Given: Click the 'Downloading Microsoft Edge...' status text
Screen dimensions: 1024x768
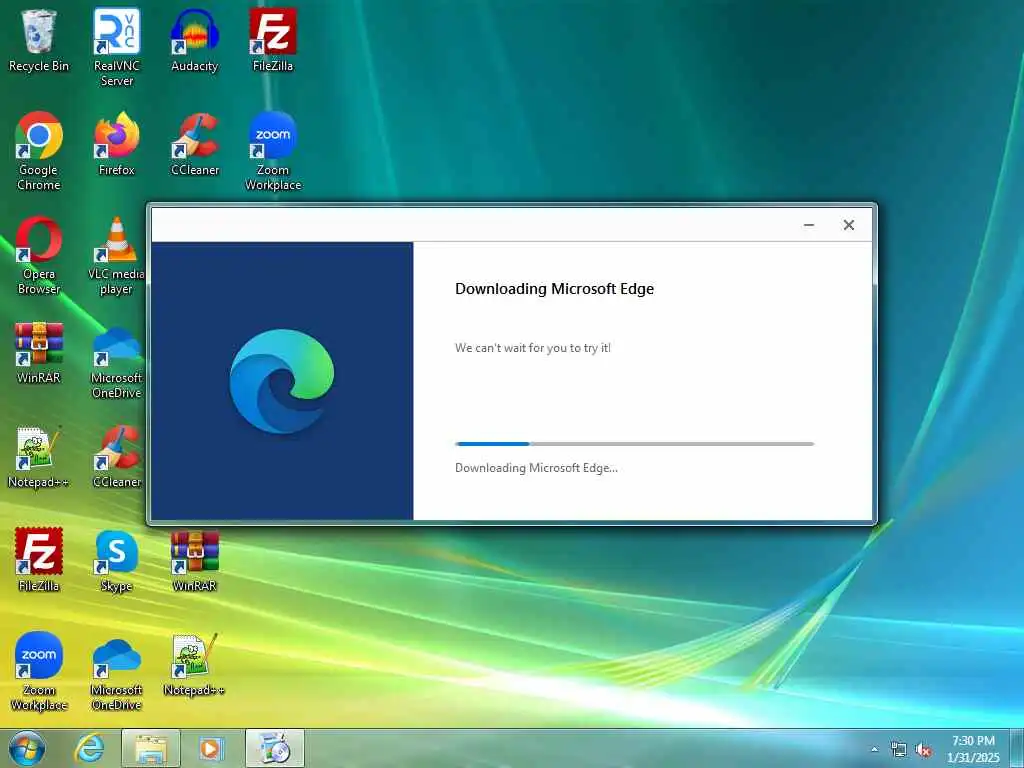Looking at the screenshot, I should pos(536,468).
